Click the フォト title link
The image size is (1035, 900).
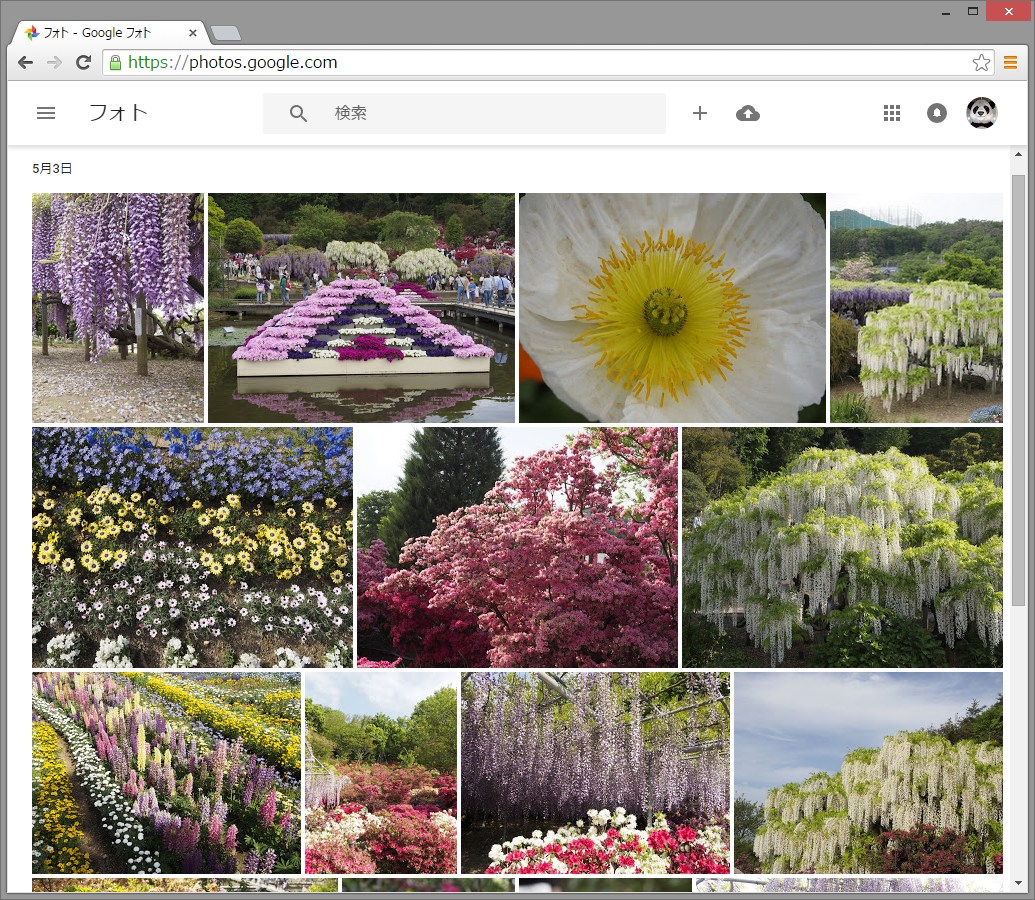(118, 113)
